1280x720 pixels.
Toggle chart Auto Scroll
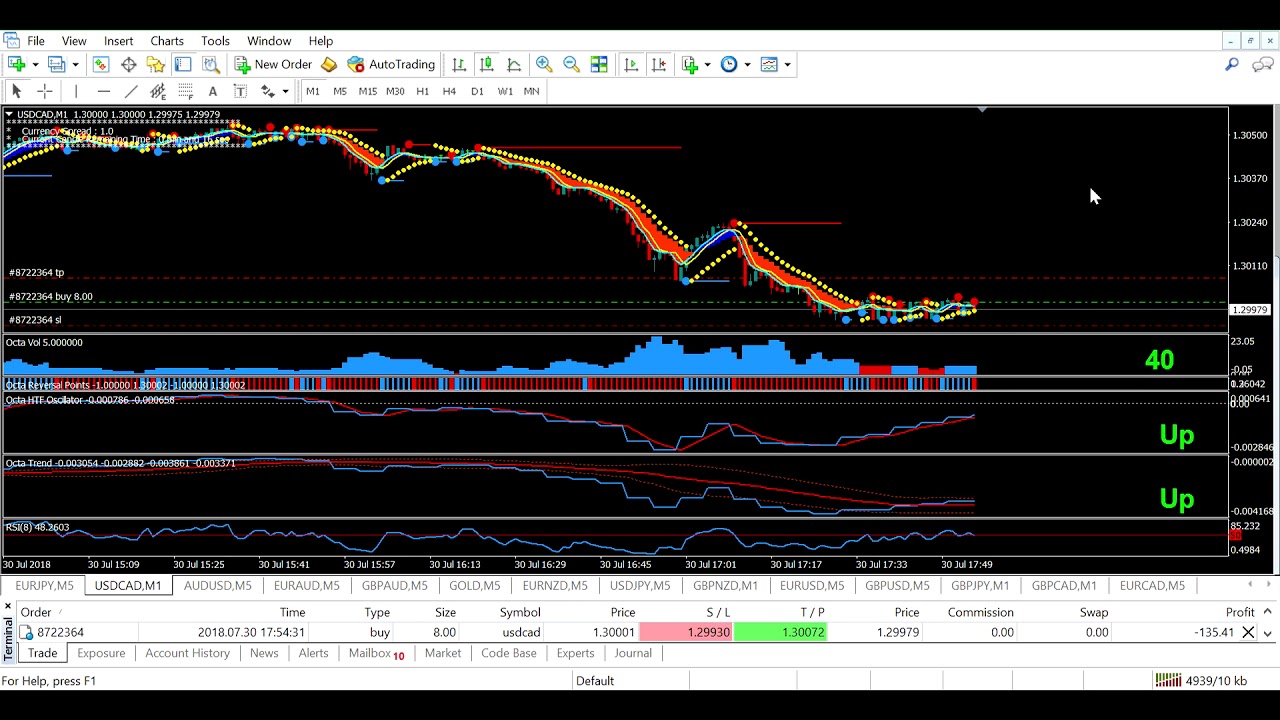(631, 64)
